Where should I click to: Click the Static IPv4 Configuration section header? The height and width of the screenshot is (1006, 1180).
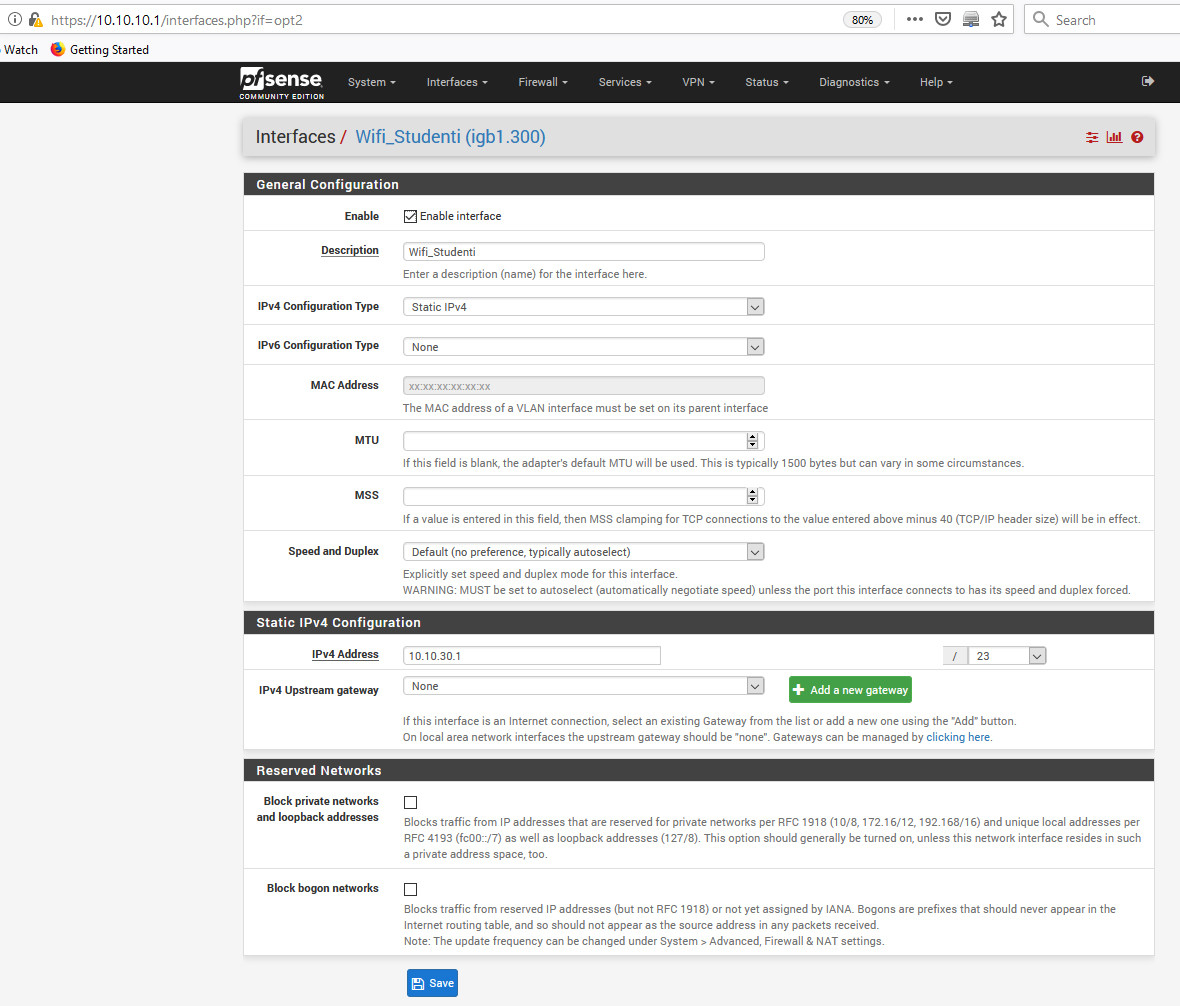coord(698,622)
